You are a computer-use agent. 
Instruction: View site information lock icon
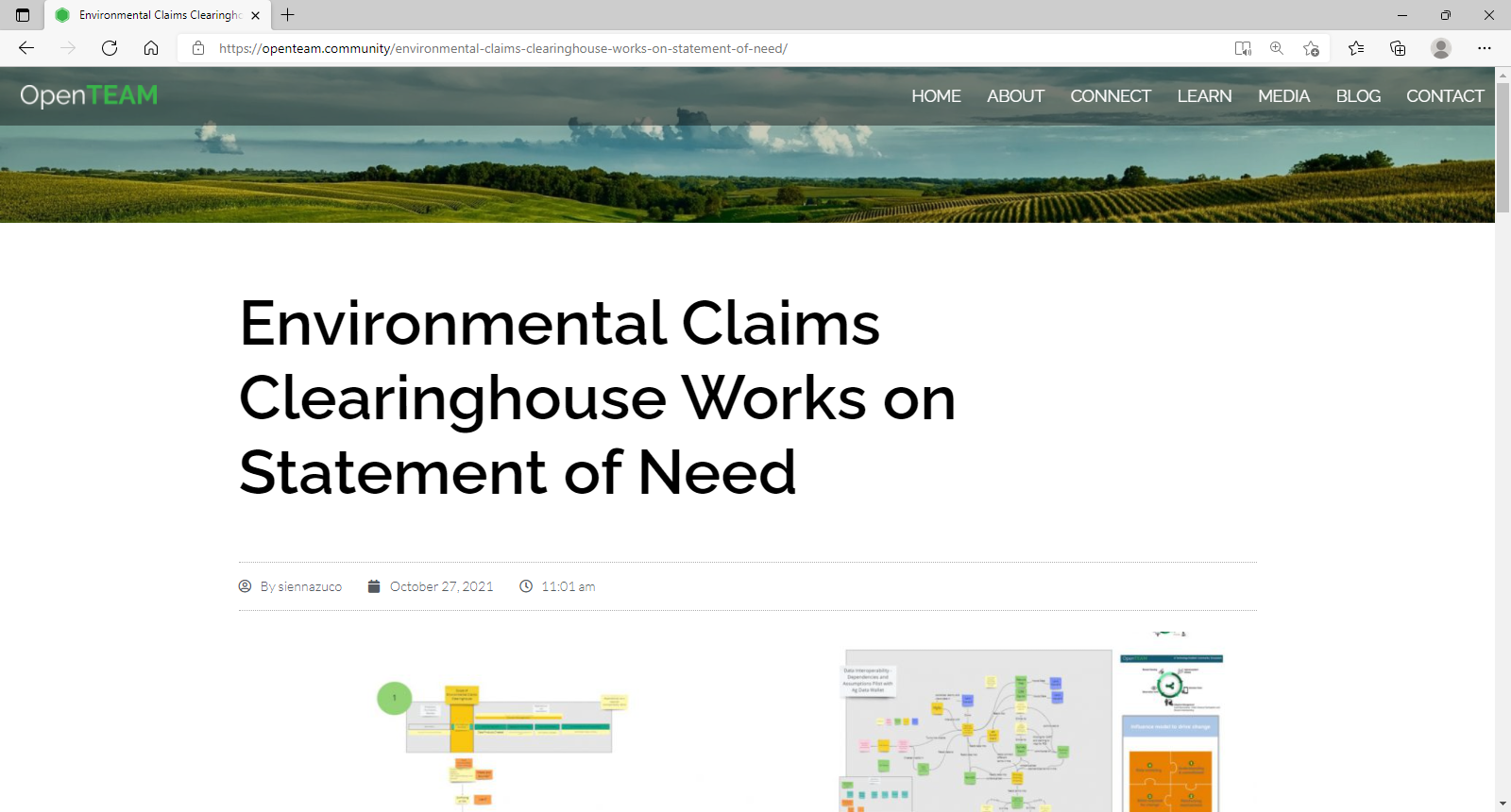point(198,48)
